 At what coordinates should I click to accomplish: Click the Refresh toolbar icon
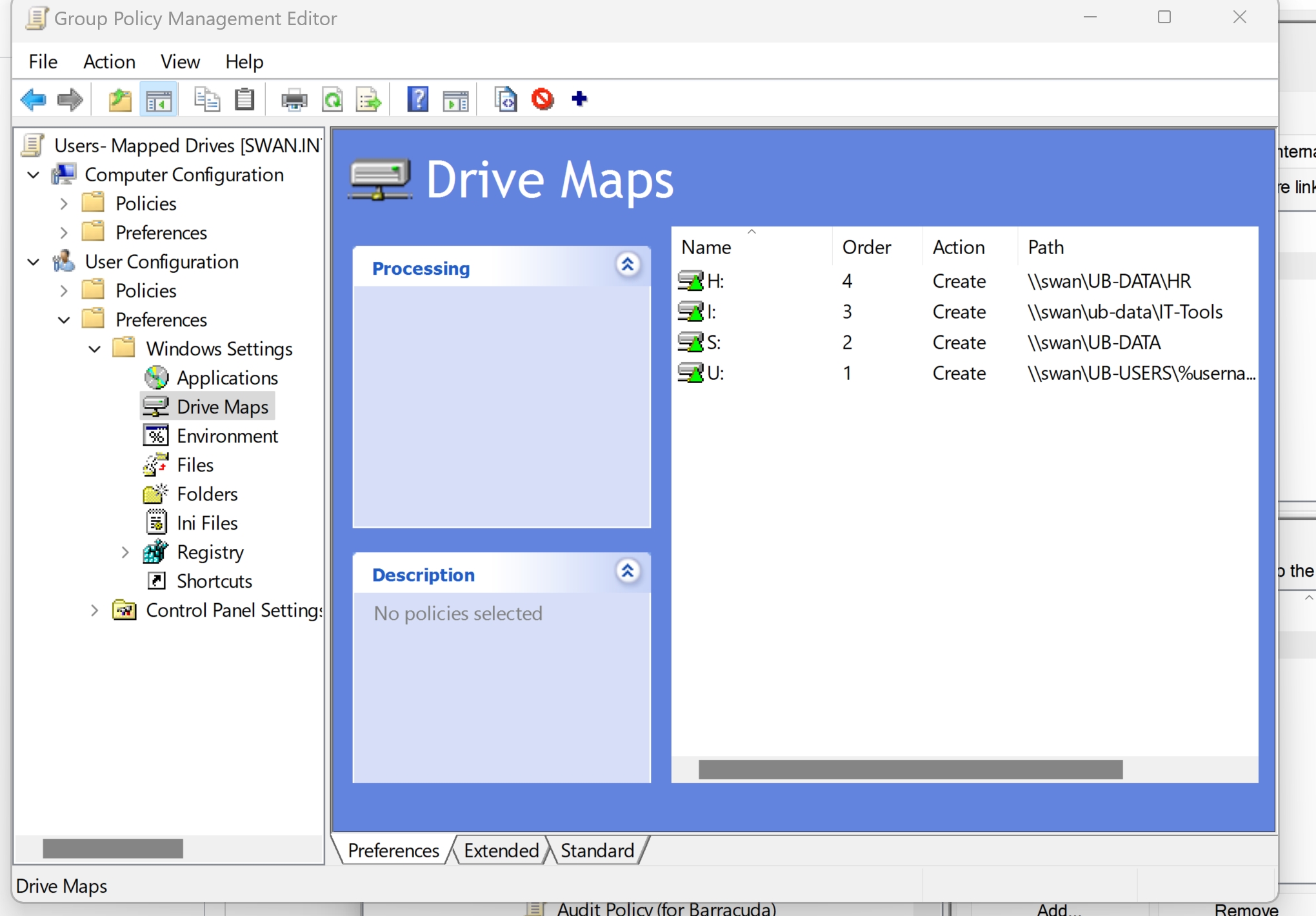[x=332, y=99]
